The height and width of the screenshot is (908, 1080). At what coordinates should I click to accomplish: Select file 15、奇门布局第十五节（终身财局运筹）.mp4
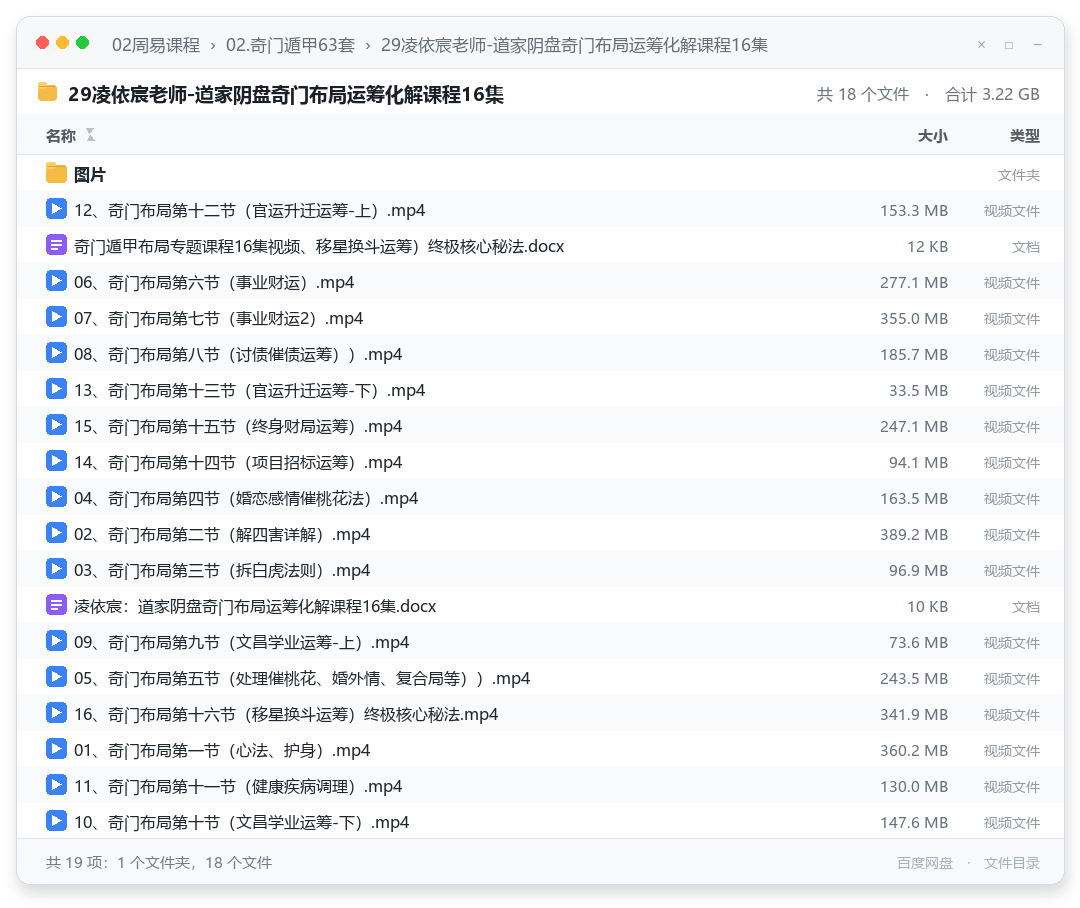click(x=238, y=427)
